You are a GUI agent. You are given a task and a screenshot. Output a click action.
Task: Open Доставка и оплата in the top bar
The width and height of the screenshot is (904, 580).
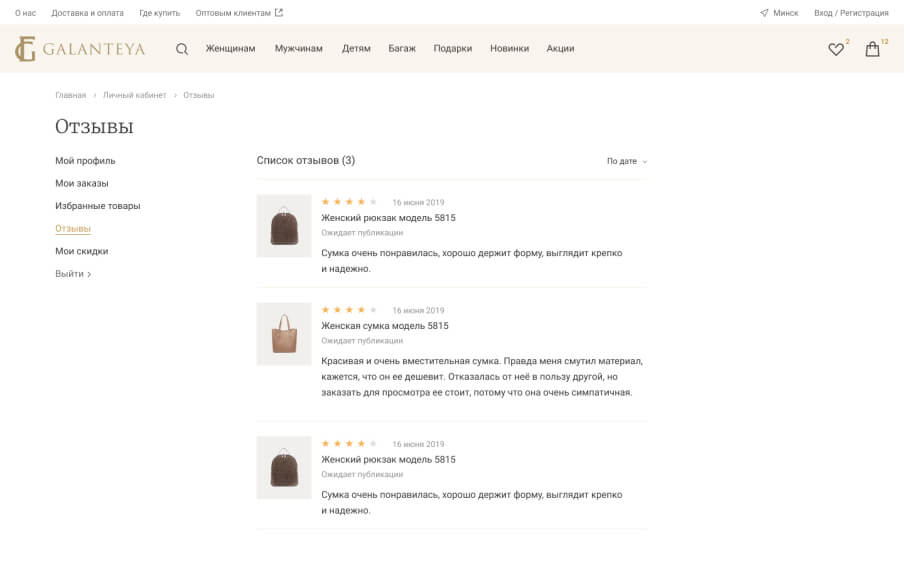tap(87, 13)
